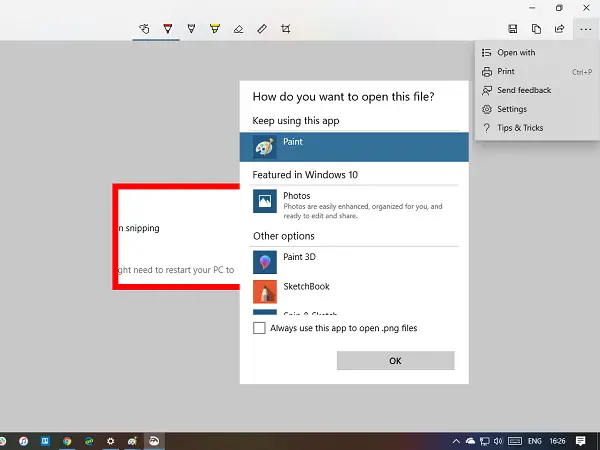Viewport: 600px width, 450px height.
Task: Share the snip
Action: (x=559, y=29)
